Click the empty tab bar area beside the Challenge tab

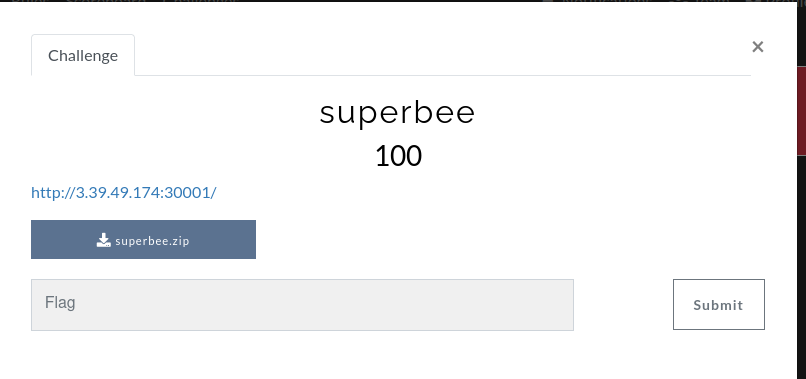[442, 56]
